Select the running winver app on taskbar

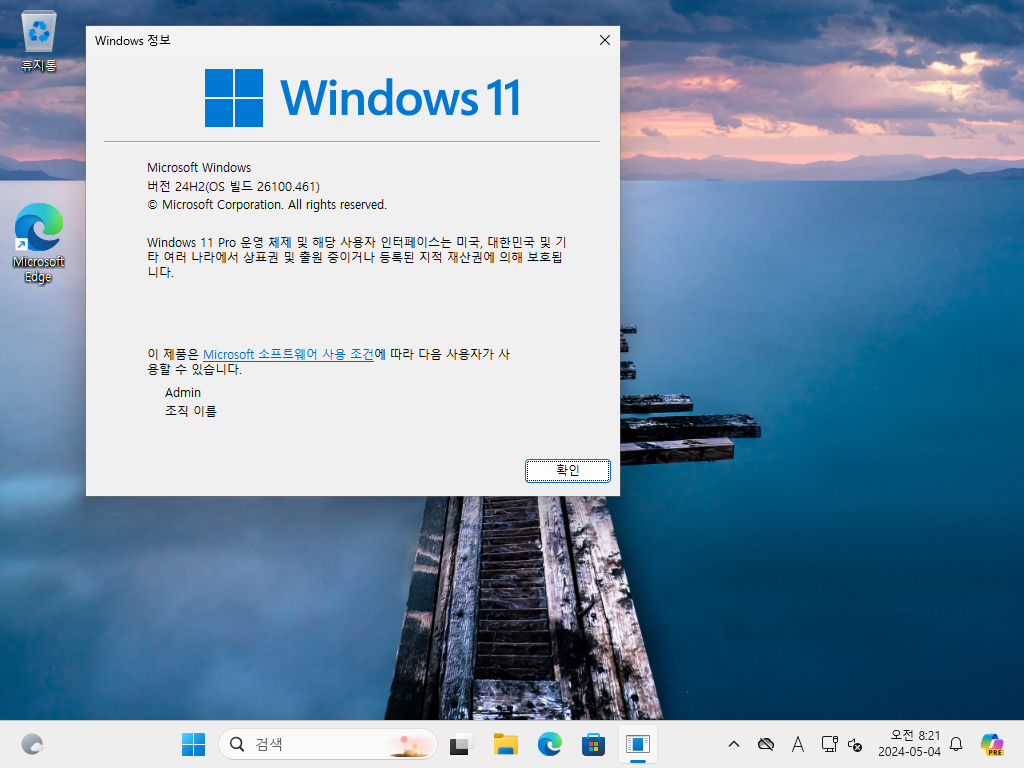637,744
